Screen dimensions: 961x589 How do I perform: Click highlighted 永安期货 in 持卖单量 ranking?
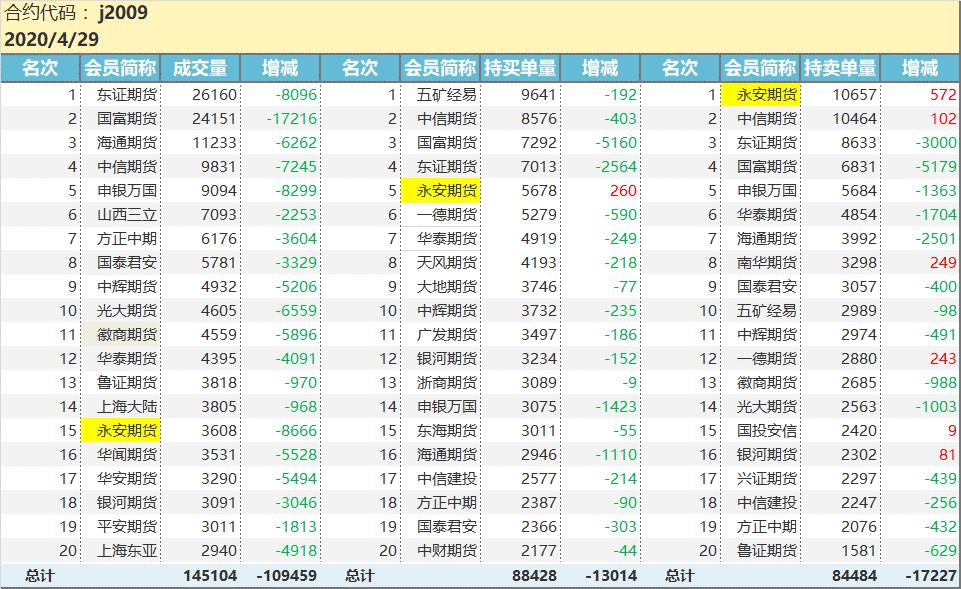(x=760, y=95)
